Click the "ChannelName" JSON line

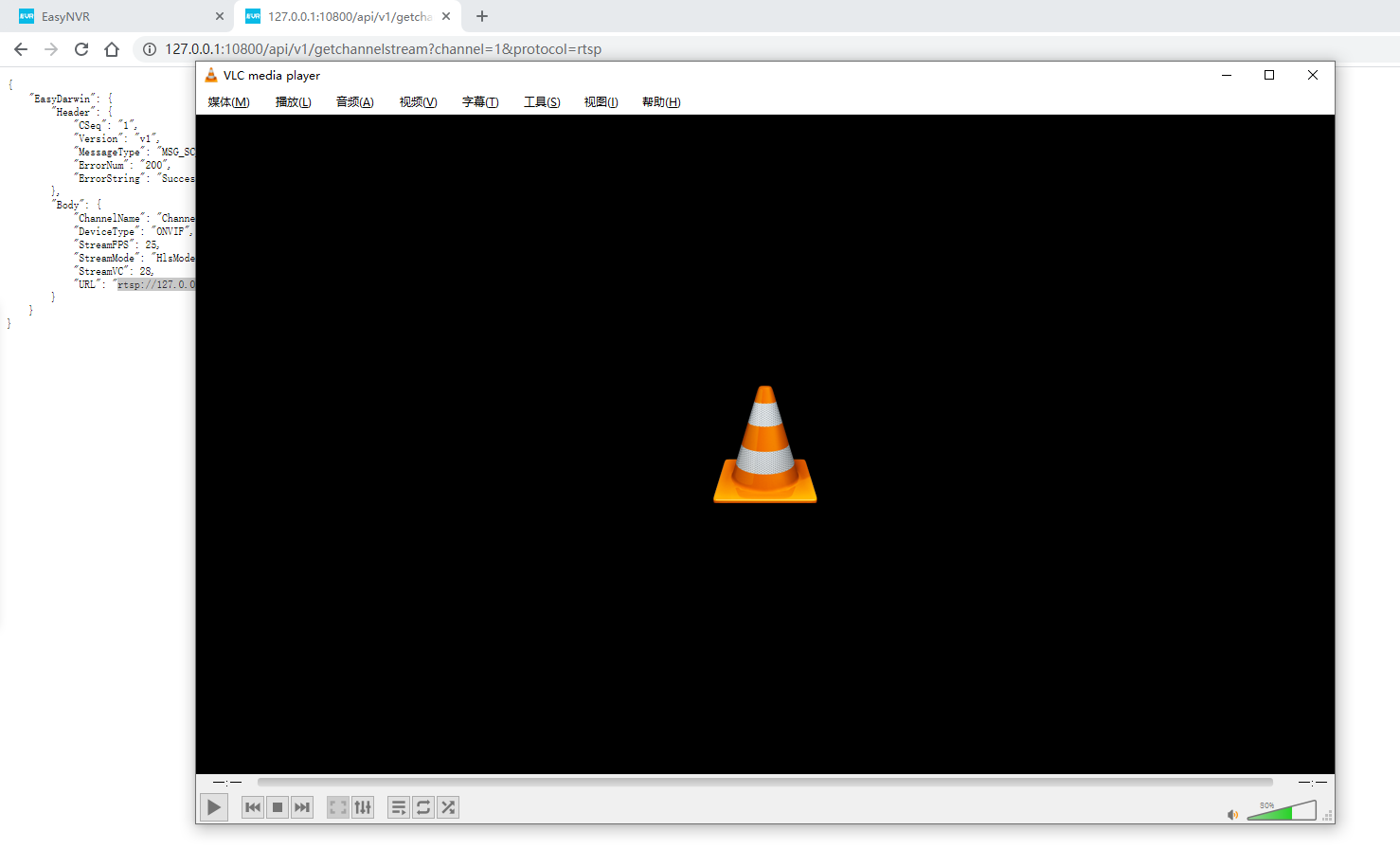click(135, 218)
